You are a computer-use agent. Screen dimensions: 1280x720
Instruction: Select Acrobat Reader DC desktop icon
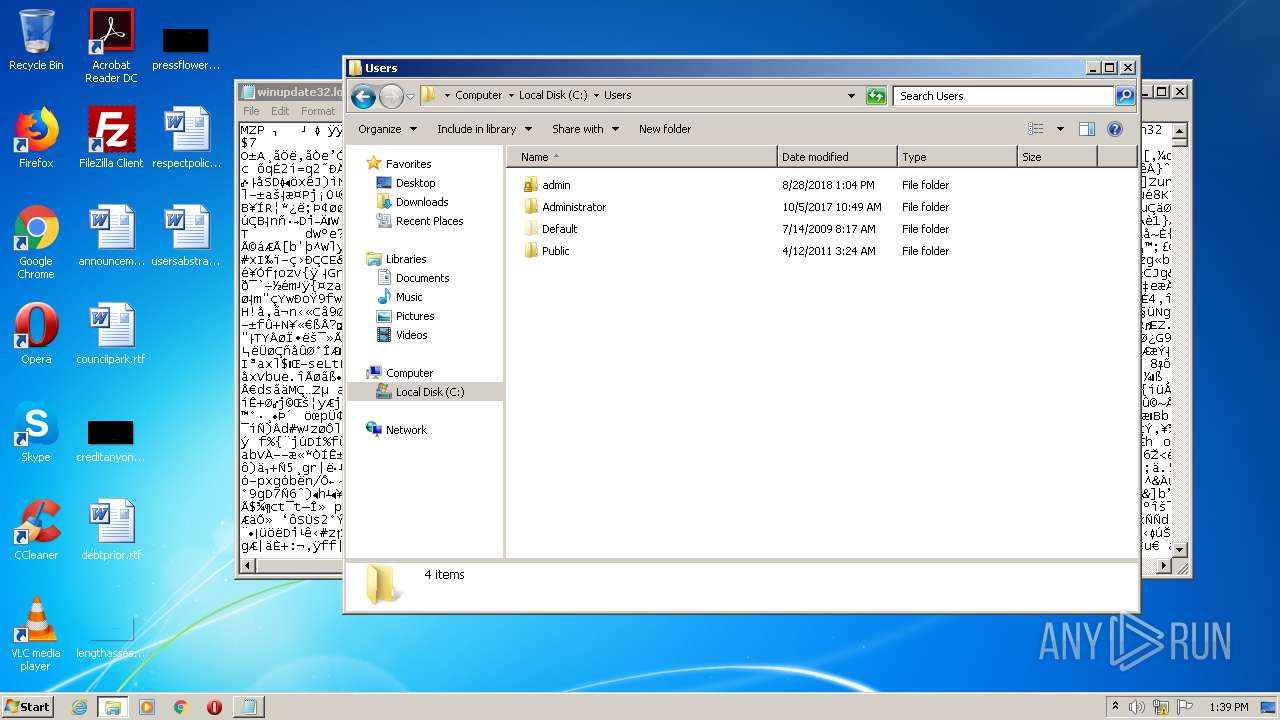[111, 46]
